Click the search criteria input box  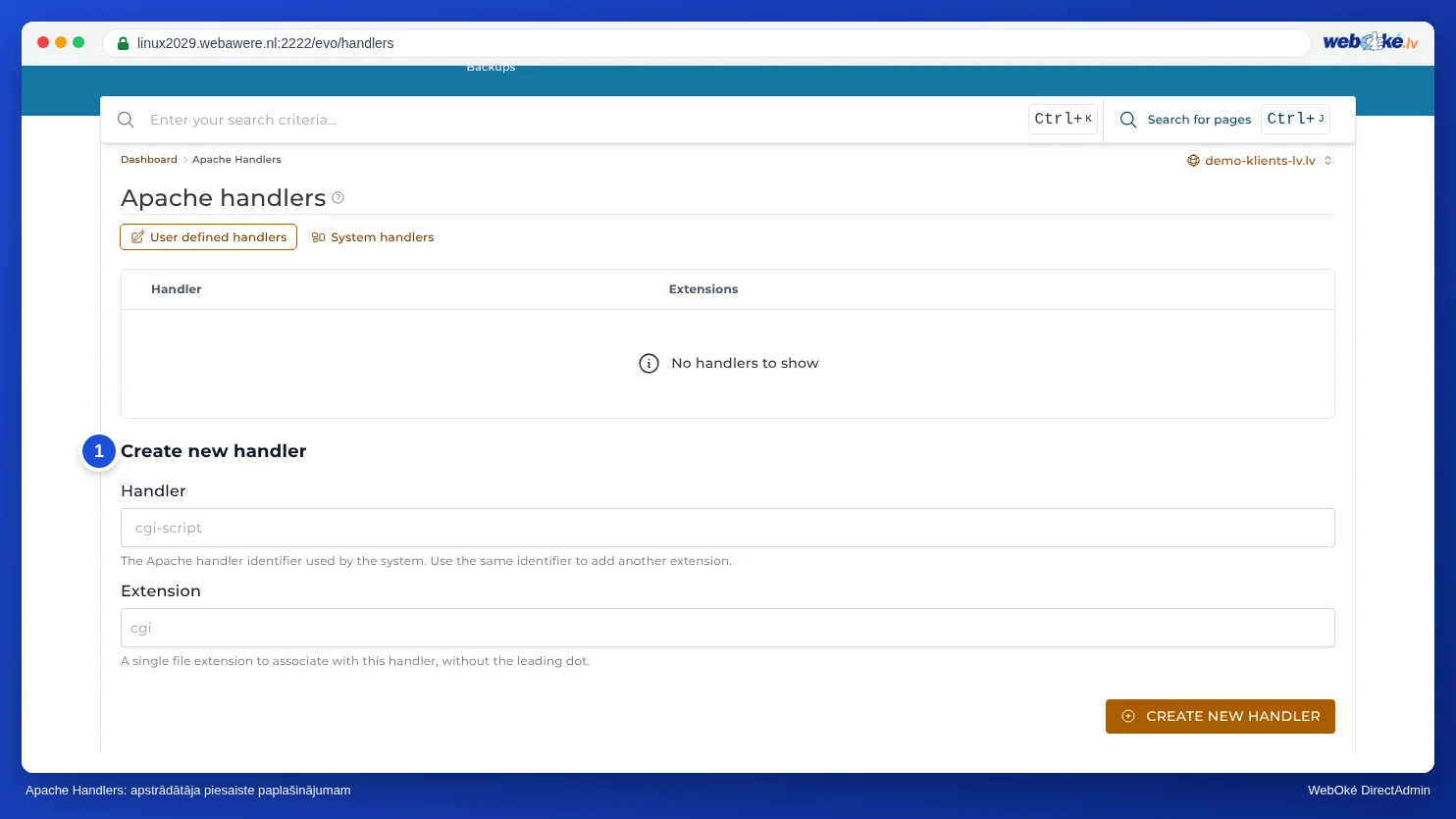coord(584,120)
